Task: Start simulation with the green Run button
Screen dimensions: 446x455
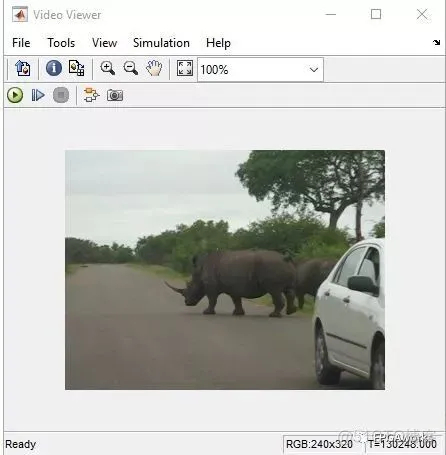Action: (15, 95)
